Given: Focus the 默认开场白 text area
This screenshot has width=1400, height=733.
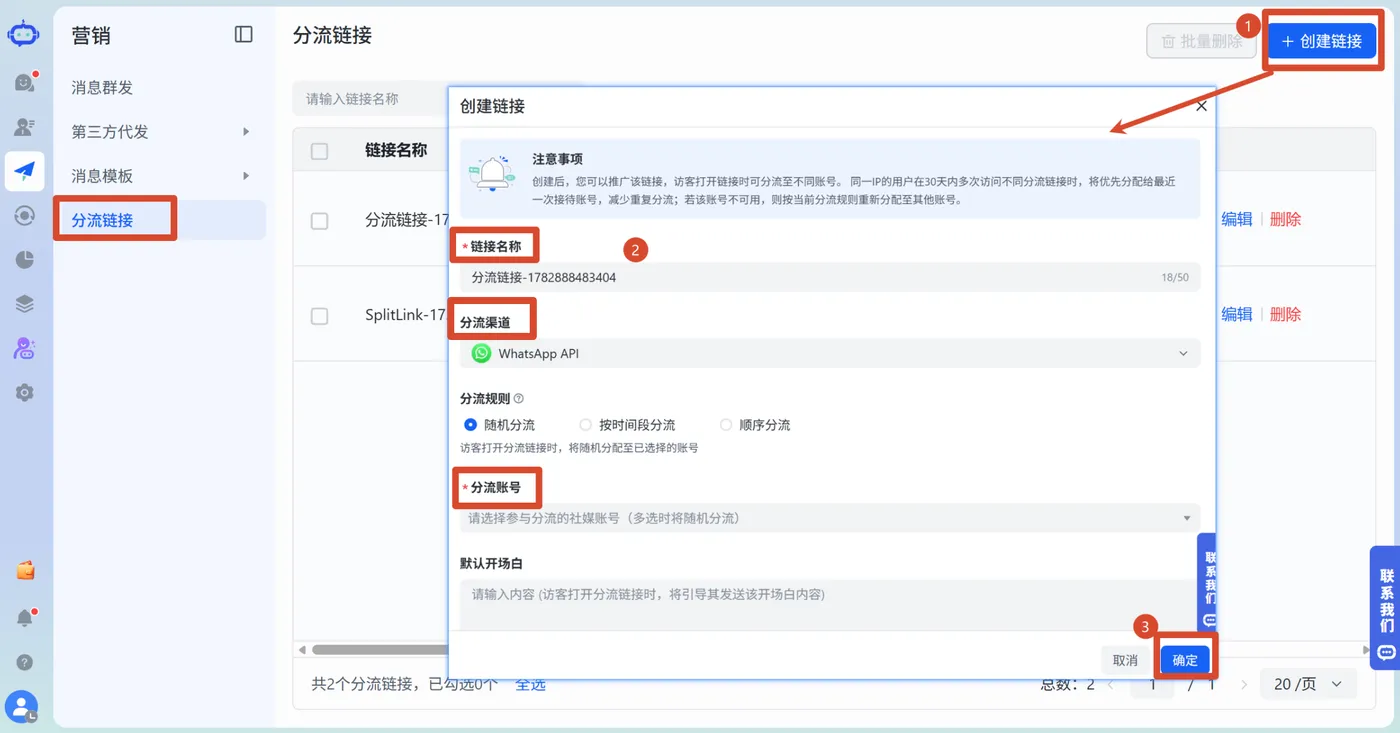Looking at the screenshot, I should [x=830, y=604].
